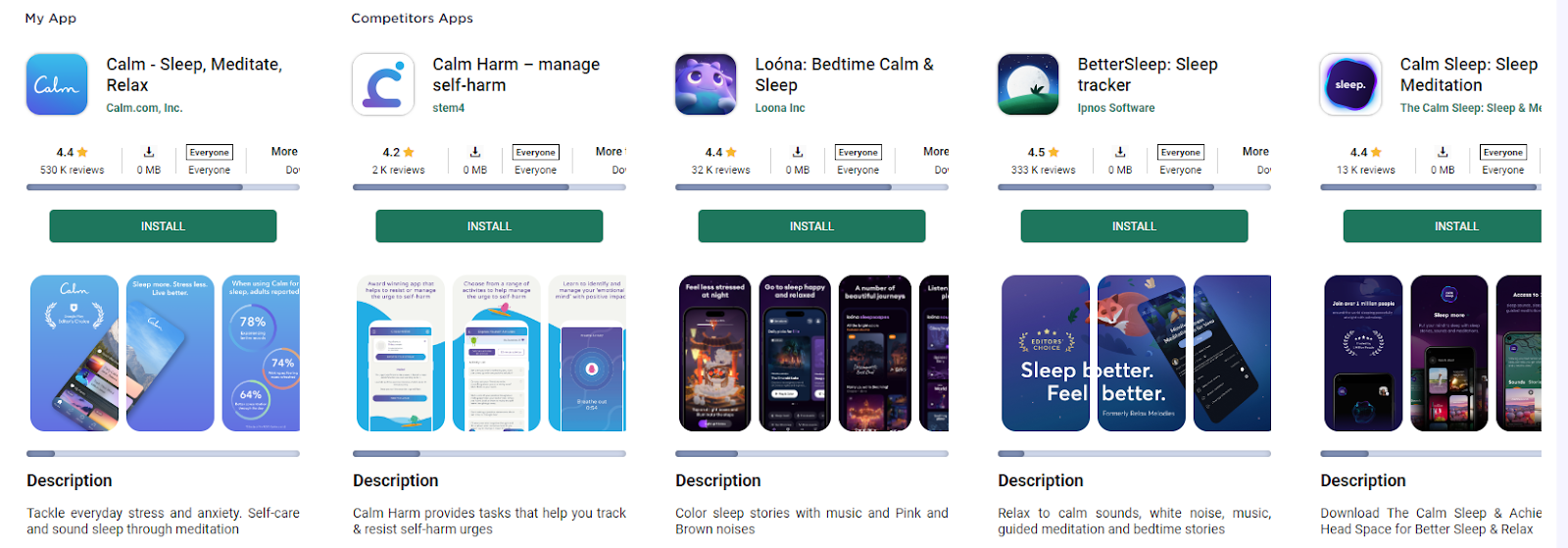
Task: Install the Calm Harm app
Action: point(489,226)
